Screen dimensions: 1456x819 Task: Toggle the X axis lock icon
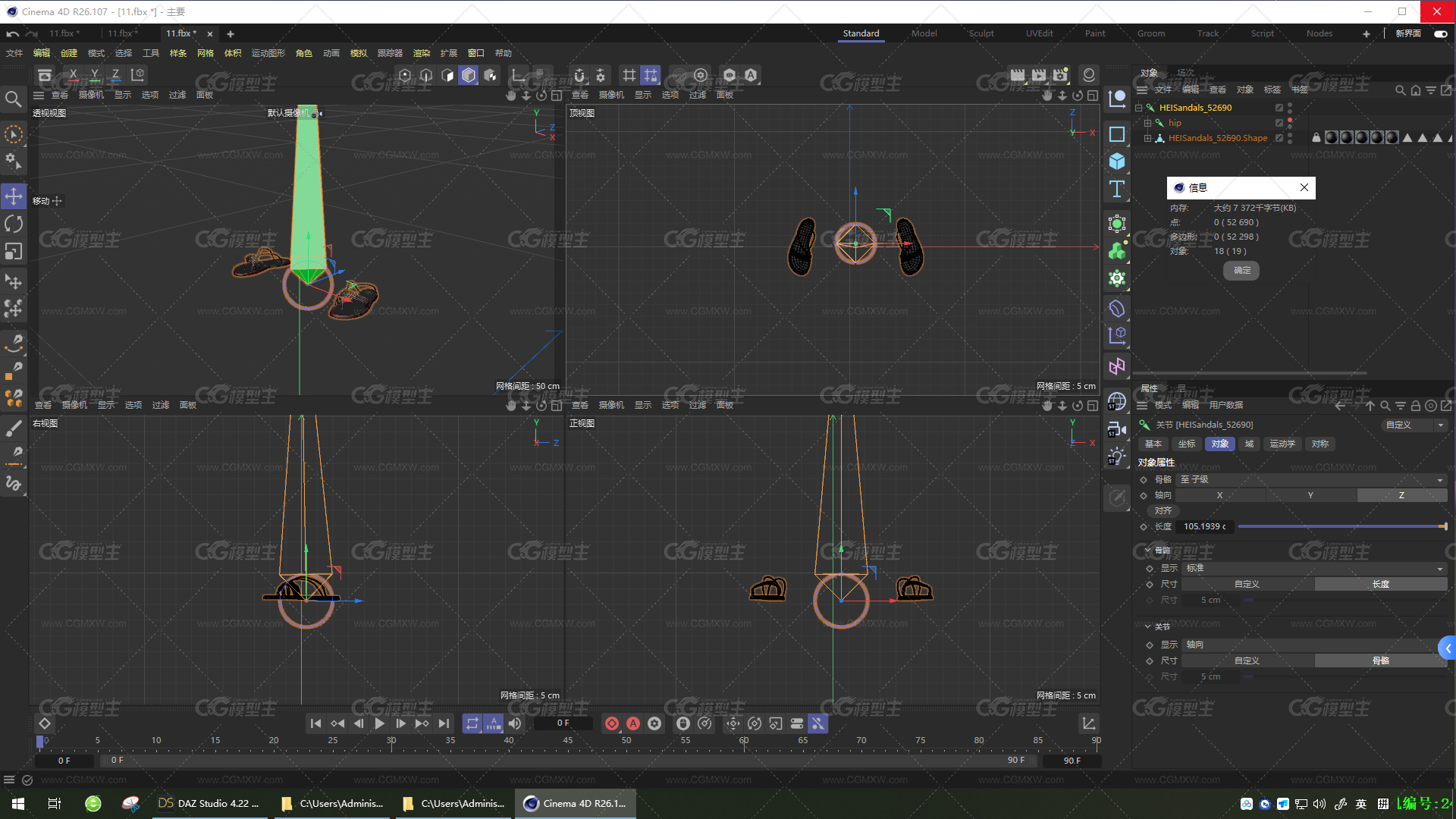(73, 75)
